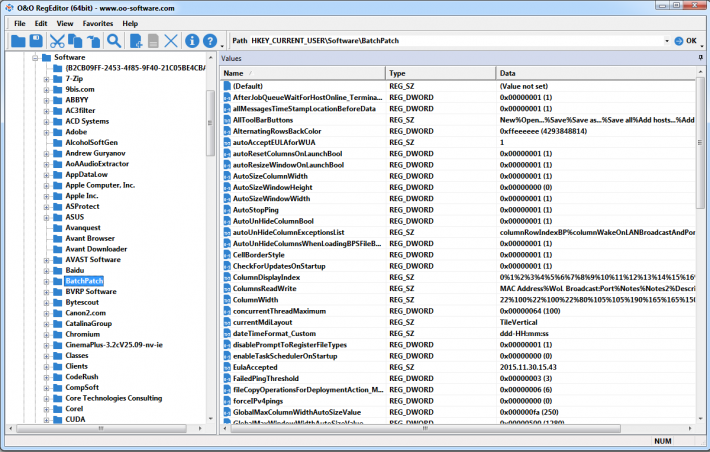Open the Favorites menu

98,24
